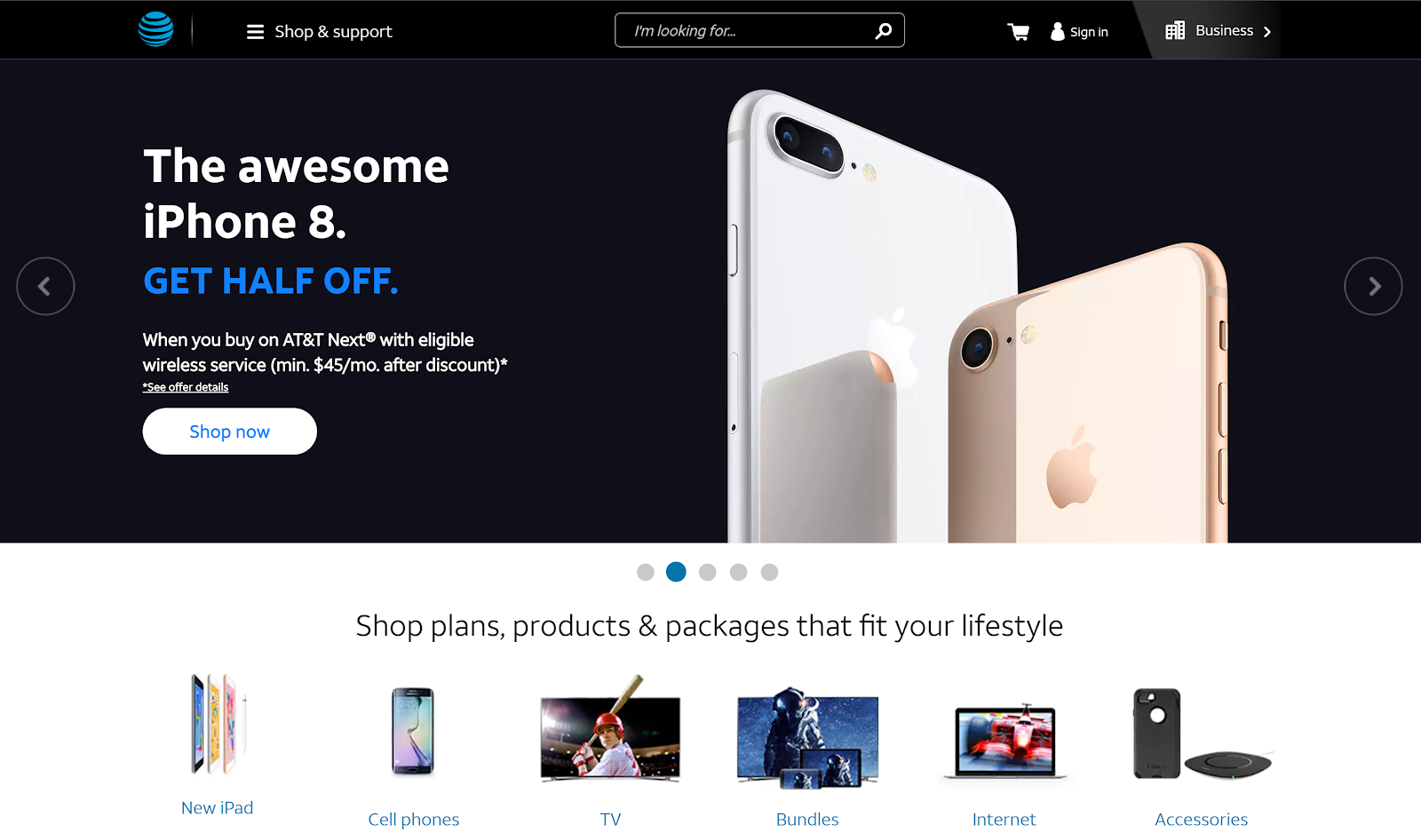Image resolution: width=1421 pixels, height=840 pixels.
Task: Select the fifth carousel dot
Action: (x=769, y=573)
